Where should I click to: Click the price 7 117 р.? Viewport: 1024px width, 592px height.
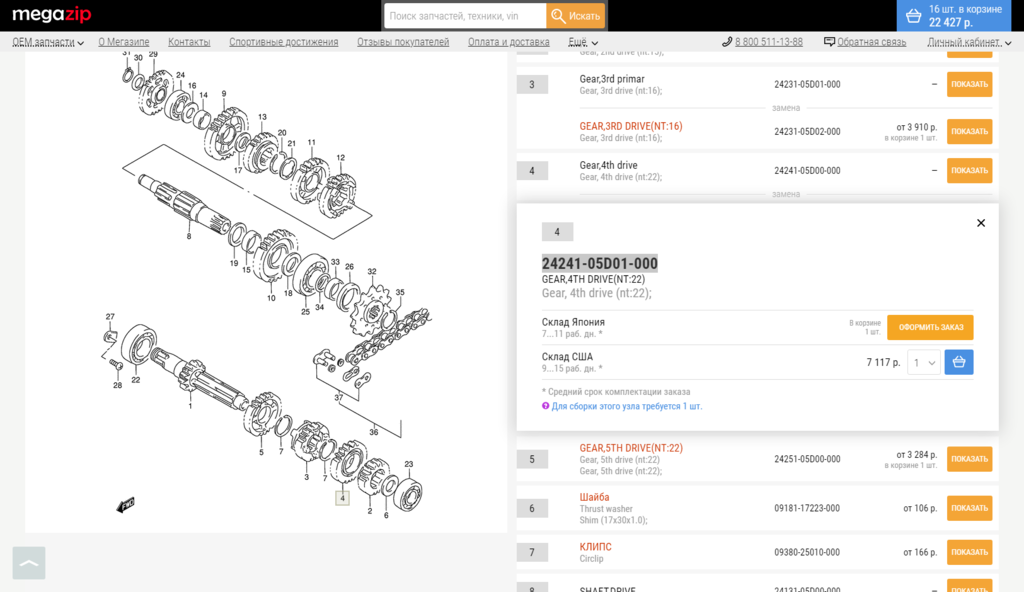[x=883, y=362]
